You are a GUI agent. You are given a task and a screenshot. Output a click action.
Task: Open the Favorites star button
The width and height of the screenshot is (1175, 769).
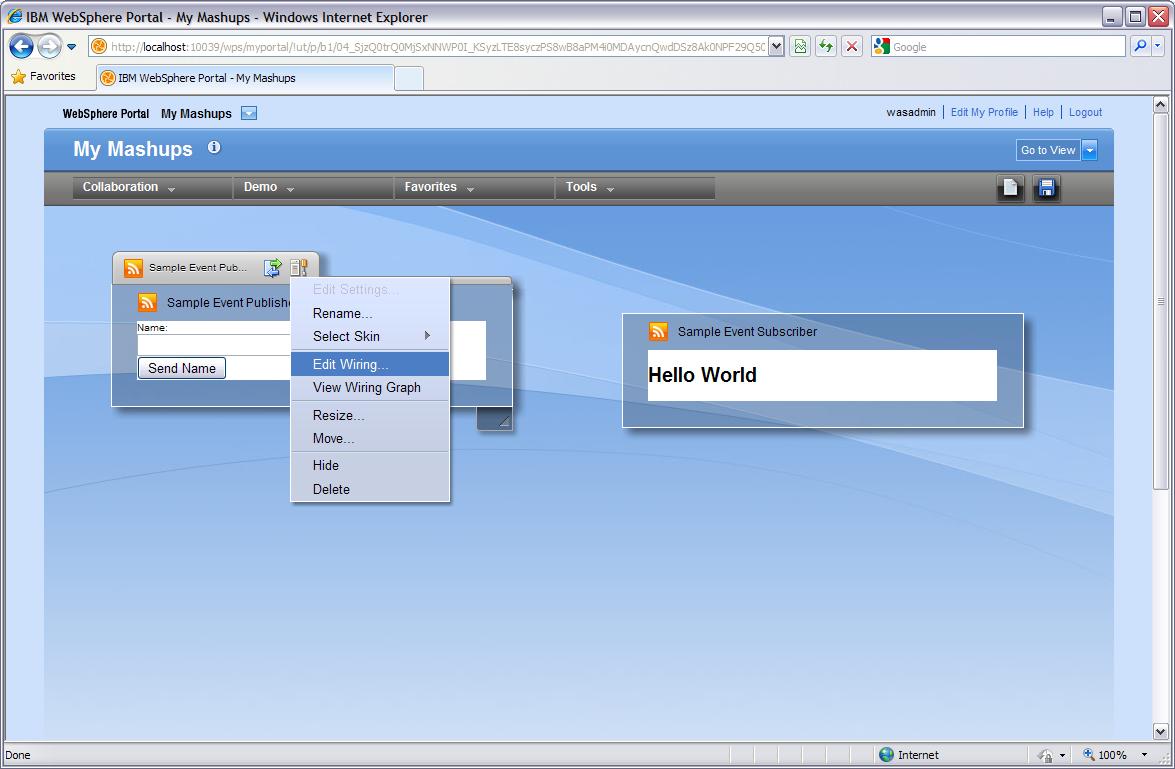[x=43, y=76]
